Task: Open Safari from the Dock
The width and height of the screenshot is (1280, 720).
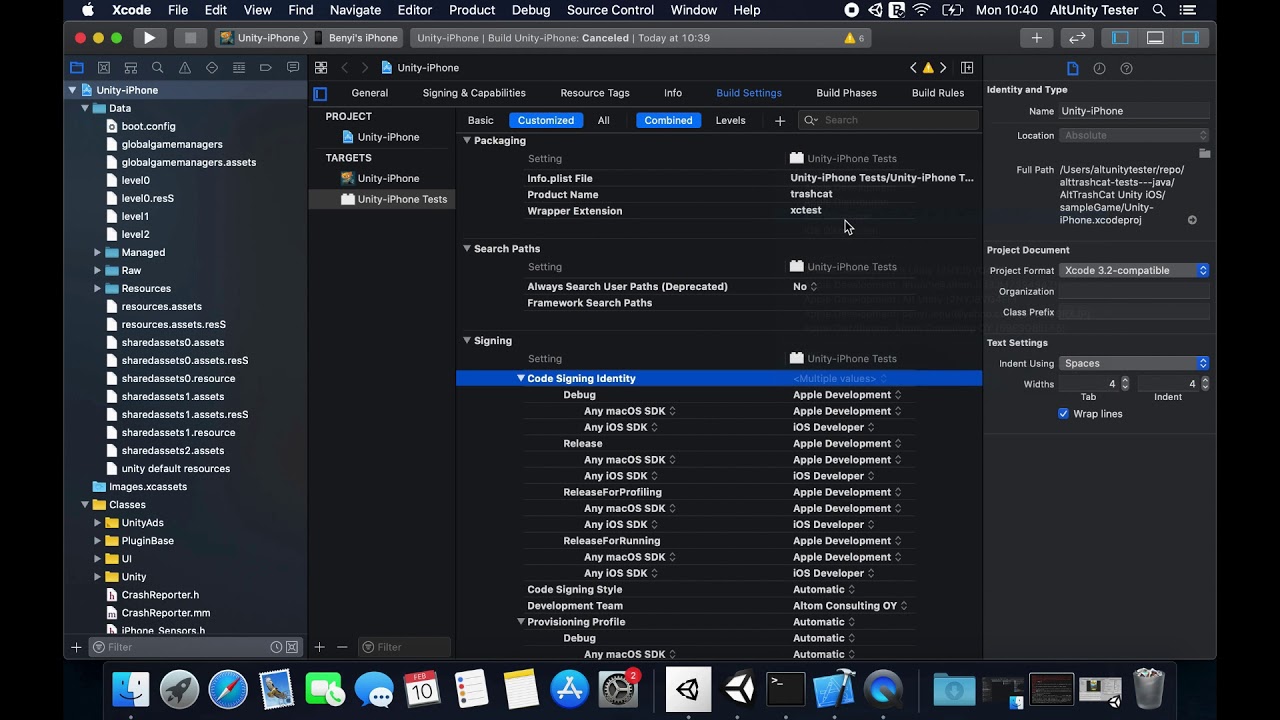Action: click(x=228, y=690)
